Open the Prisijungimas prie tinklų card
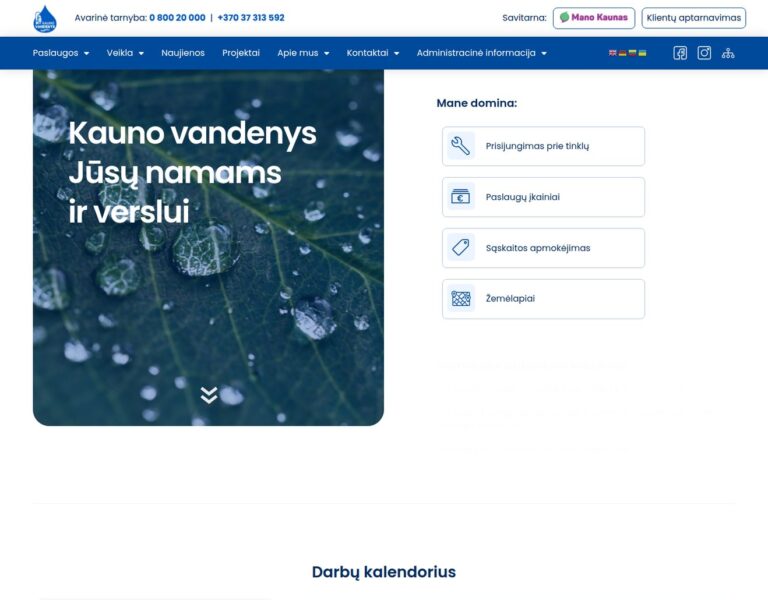 click(x=543, y=146)
